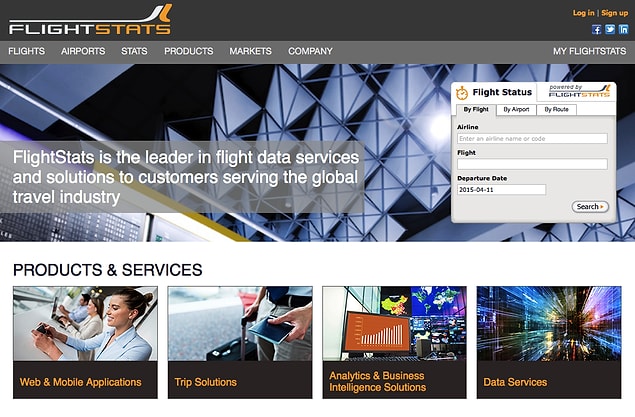Click Analytics & Business Intelligence Solutions link
Screen dimensions: 635x417
coord(377,381)
